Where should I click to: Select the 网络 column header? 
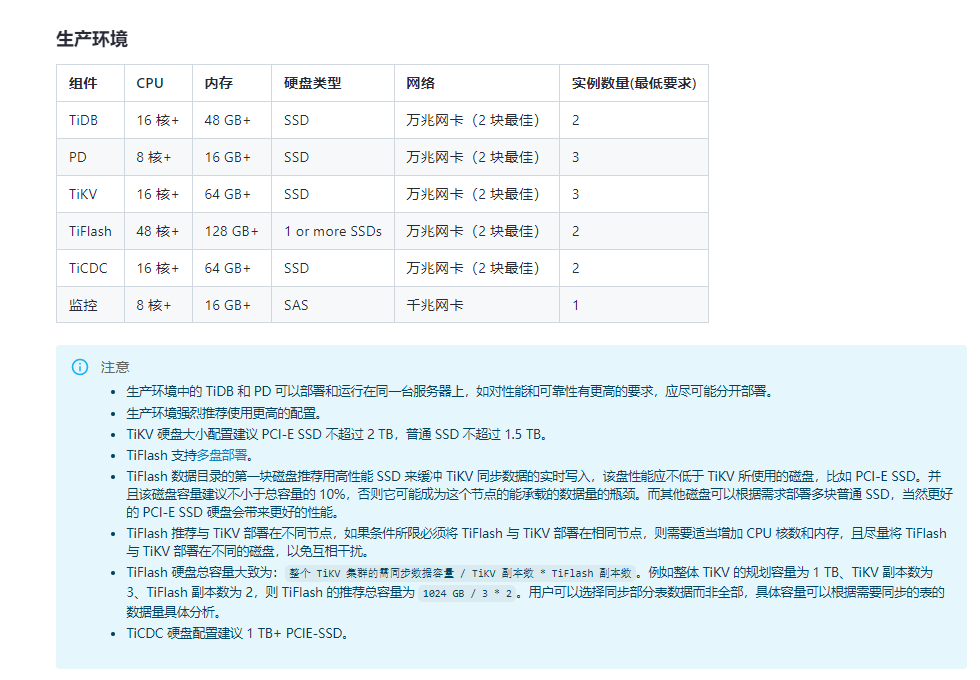pyautogui.click(x=477, y=83)
